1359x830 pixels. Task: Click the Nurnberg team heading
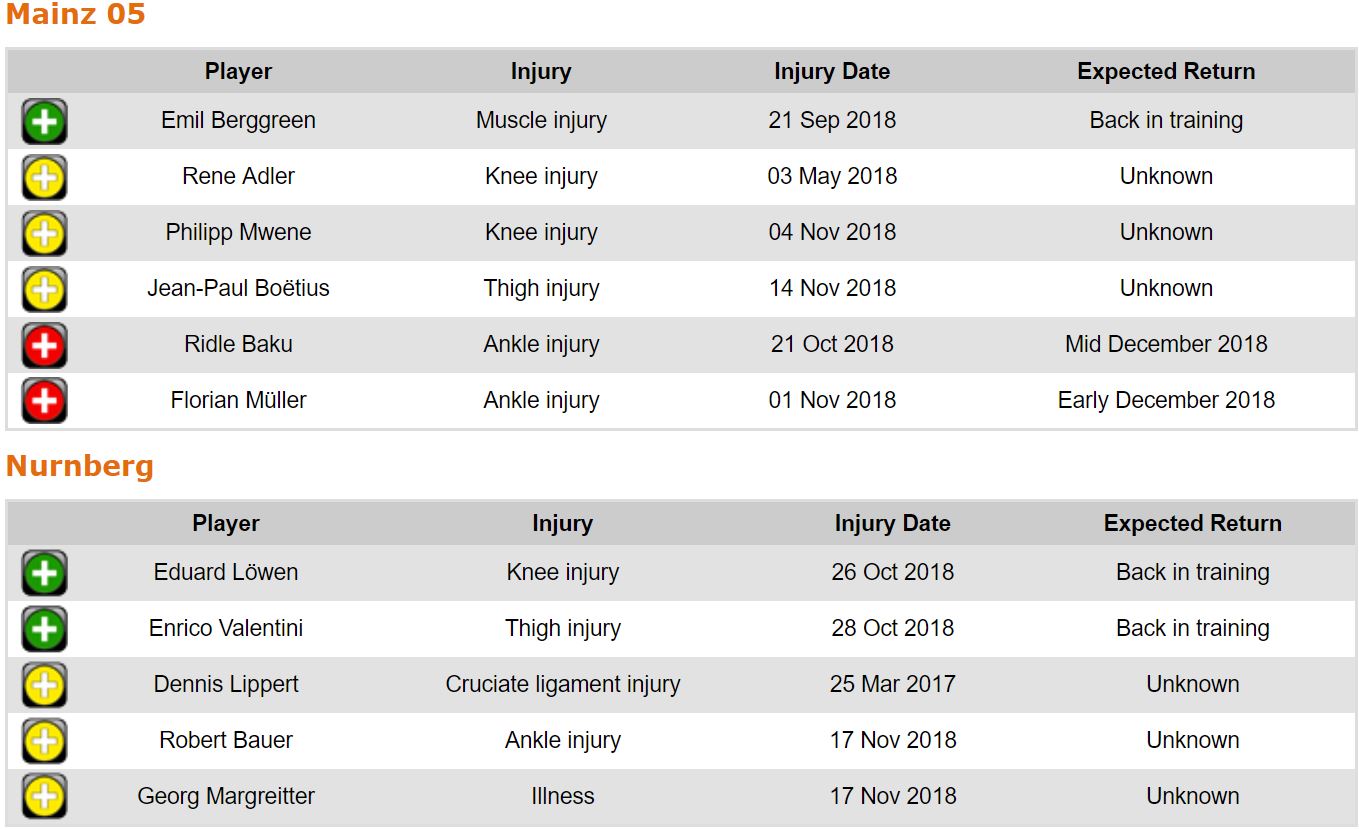point(80,467)
